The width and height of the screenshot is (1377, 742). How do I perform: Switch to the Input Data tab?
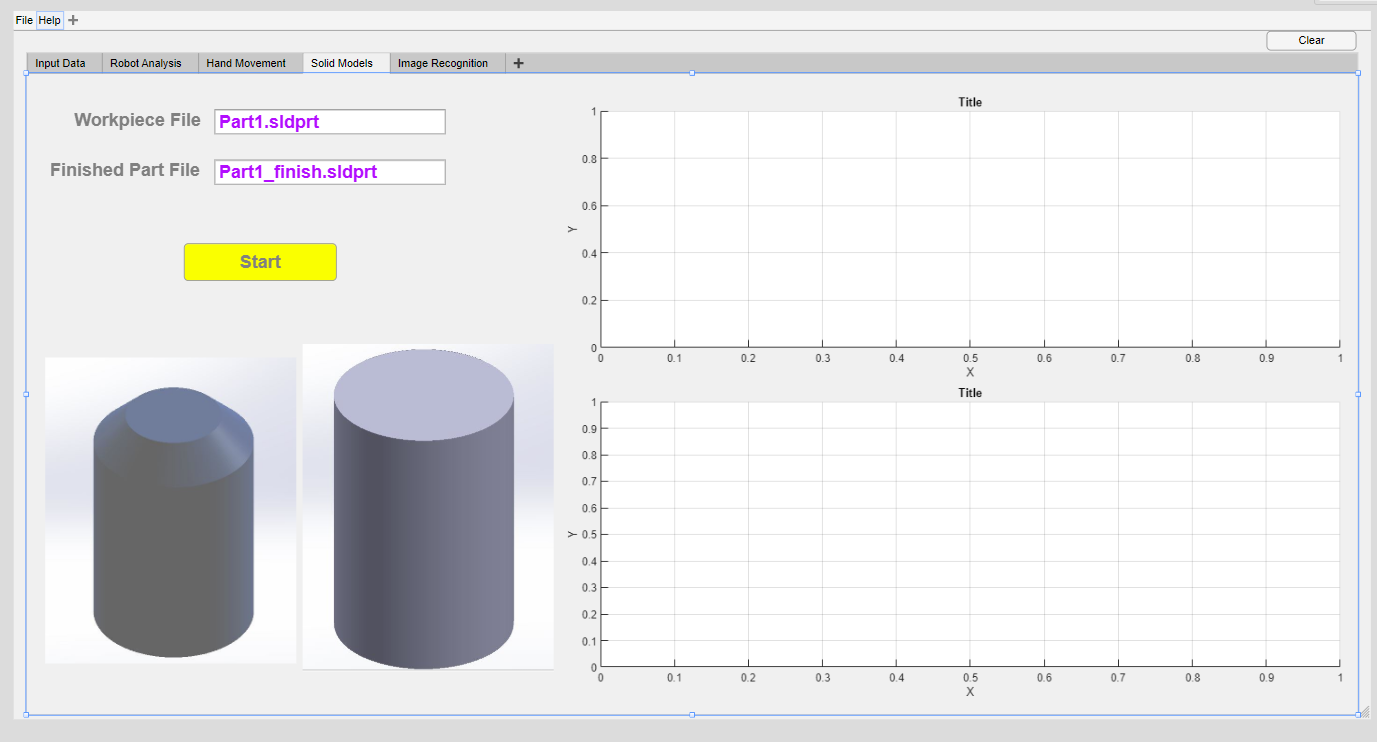point(62,62)
